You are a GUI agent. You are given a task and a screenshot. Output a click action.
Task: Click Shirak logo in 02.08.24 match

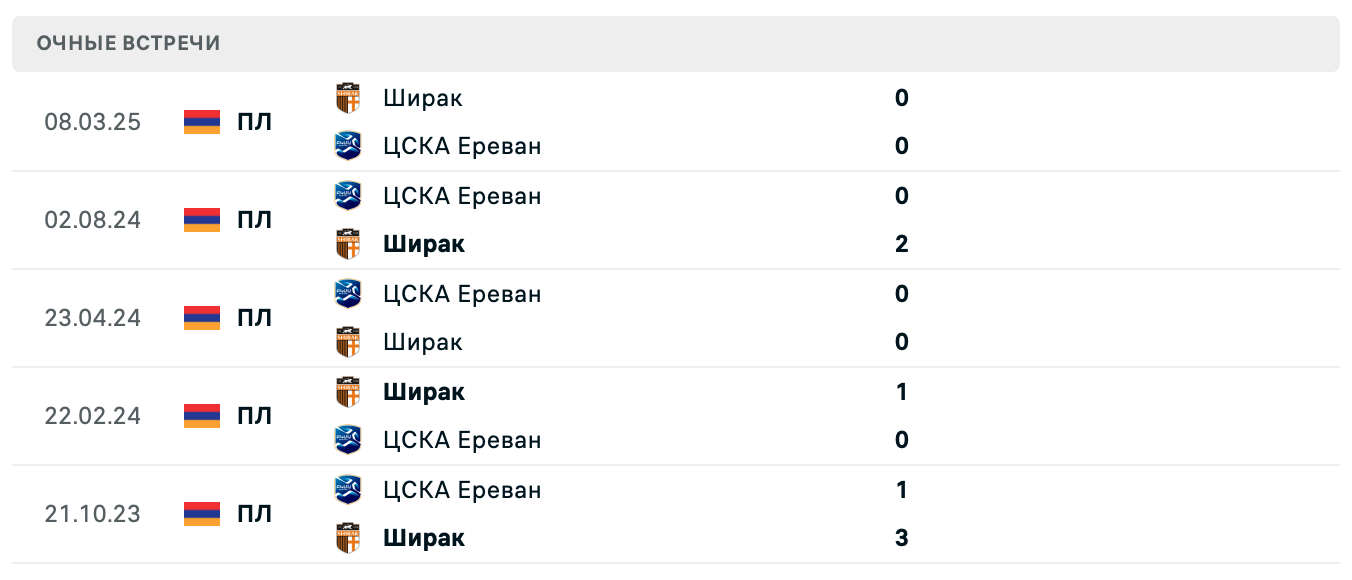point(348,244)
